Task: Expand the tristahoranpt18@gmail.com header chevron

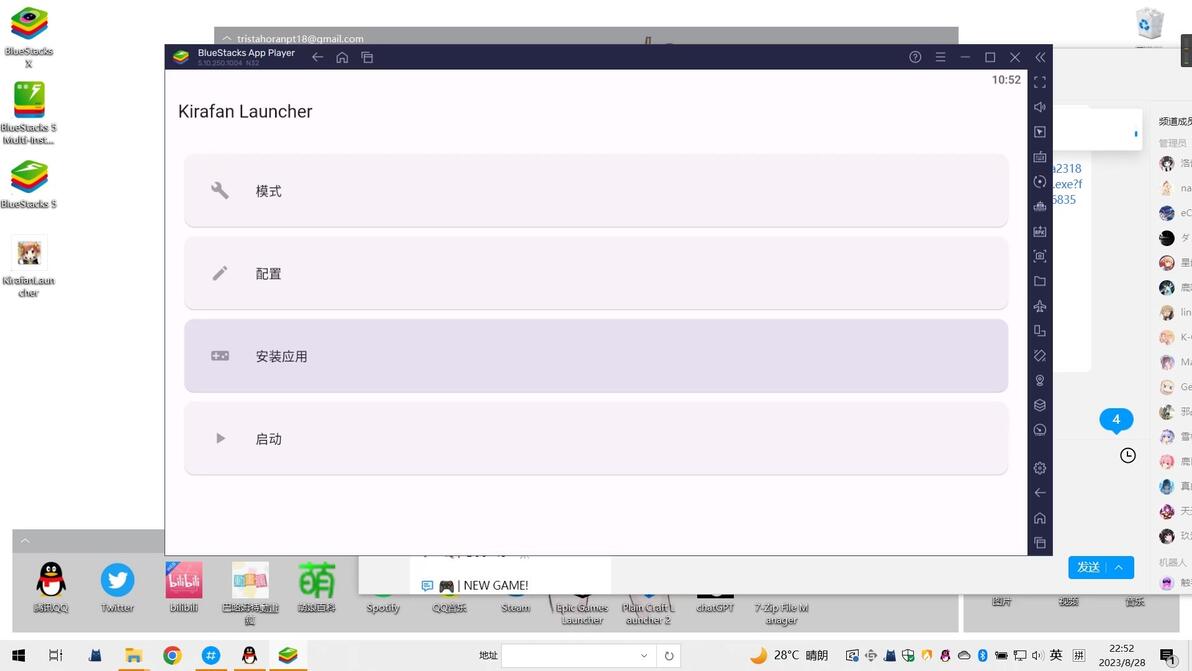Action: coord(227,38)
